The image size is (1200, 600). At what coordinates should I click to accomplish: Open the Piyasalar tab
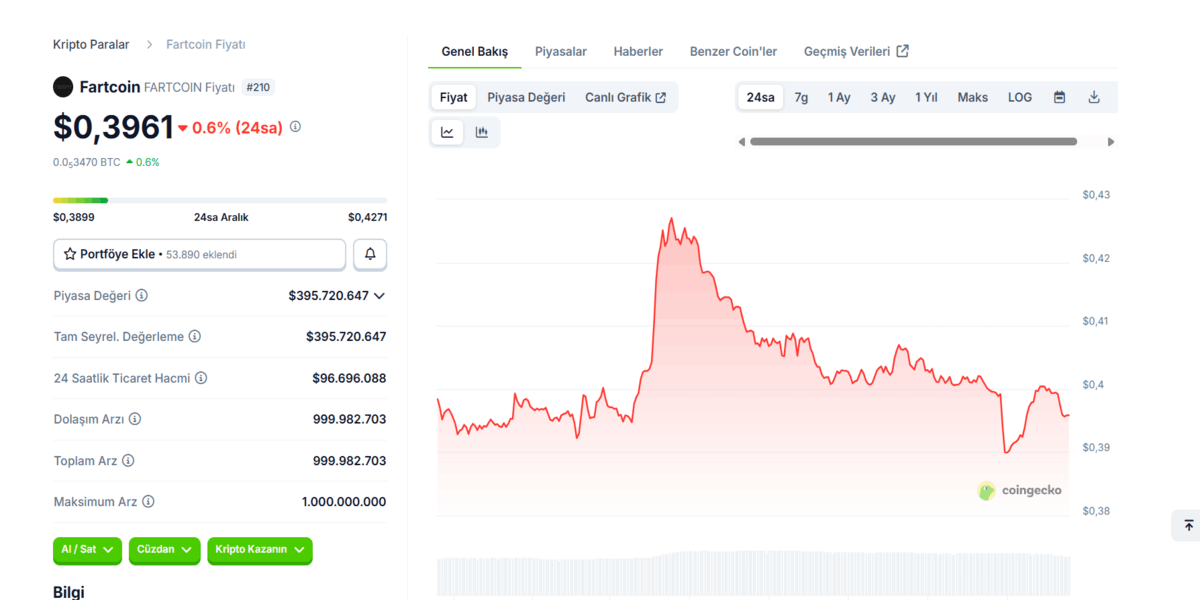pos(561,51)
